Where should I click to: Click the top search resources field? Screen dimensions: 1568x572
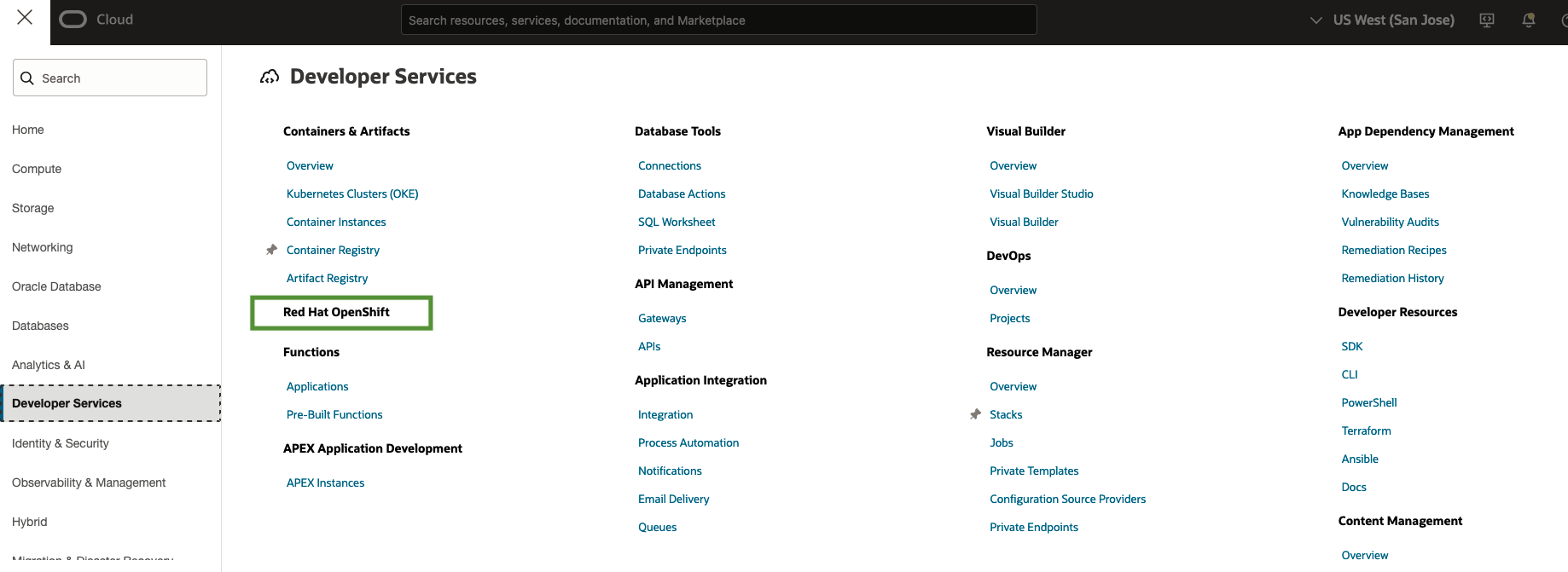click(719, 20)
